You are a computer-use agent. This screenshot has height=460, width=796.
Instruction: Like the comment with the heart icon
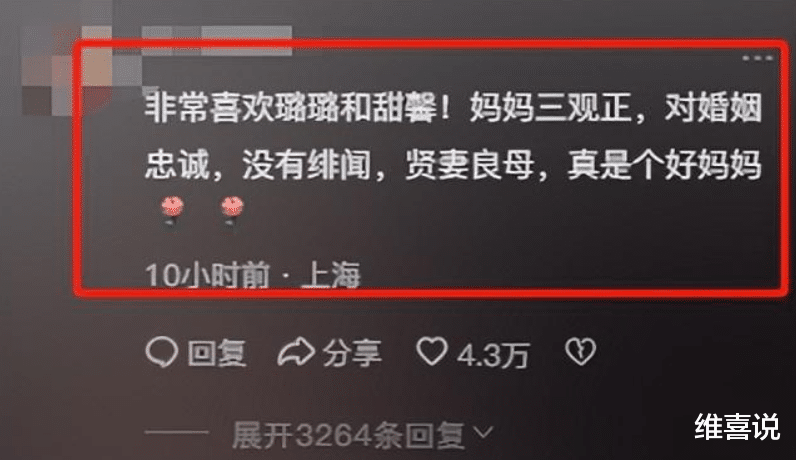pyautogui.click(x=432, y=351)
